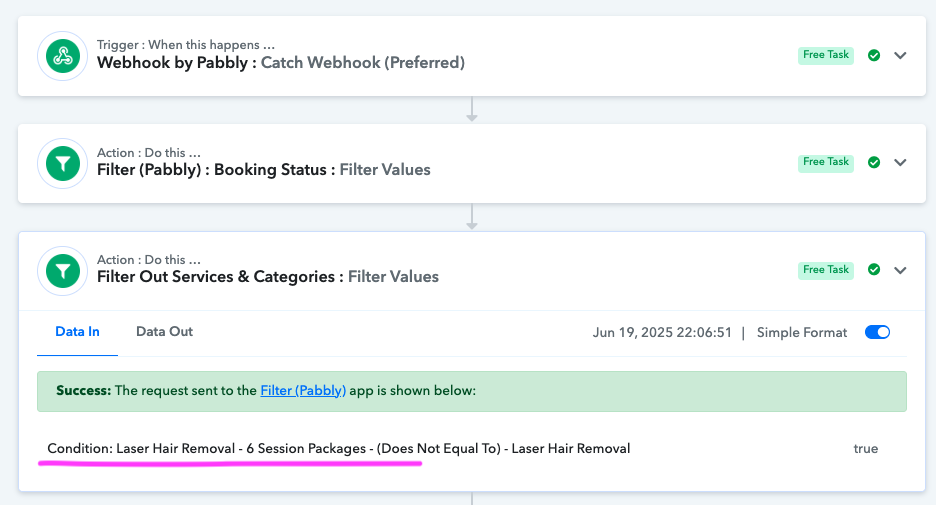The image size is (936, 505).
Task: Switch to the Data In tab
Action: 77,332
